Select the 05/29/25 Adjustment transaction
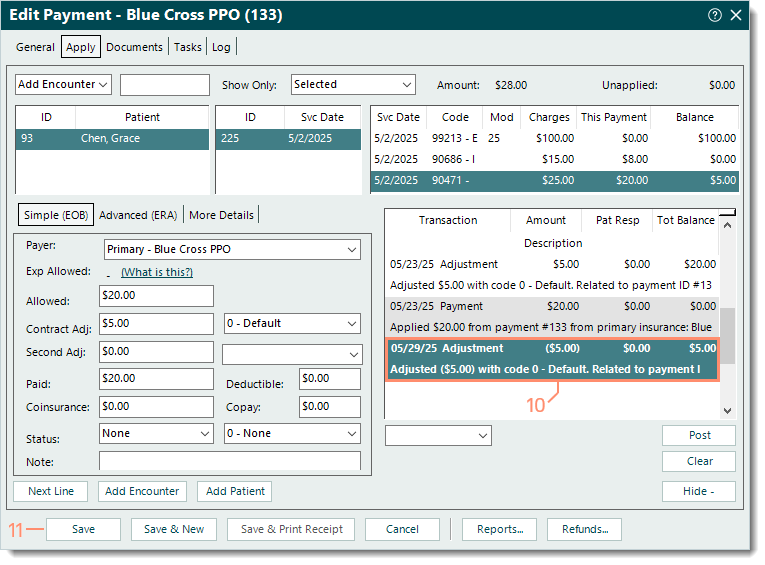The width and height of the screenshot is (765, 565). pyautogui.click(x=552, y=359)
